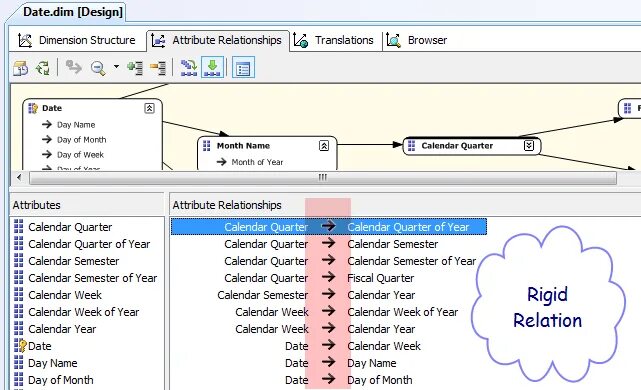Click the Calendar Week attribute list icon
Viewport: 641px width, 390px height.
pyautogui.click(x=19, y=295)
